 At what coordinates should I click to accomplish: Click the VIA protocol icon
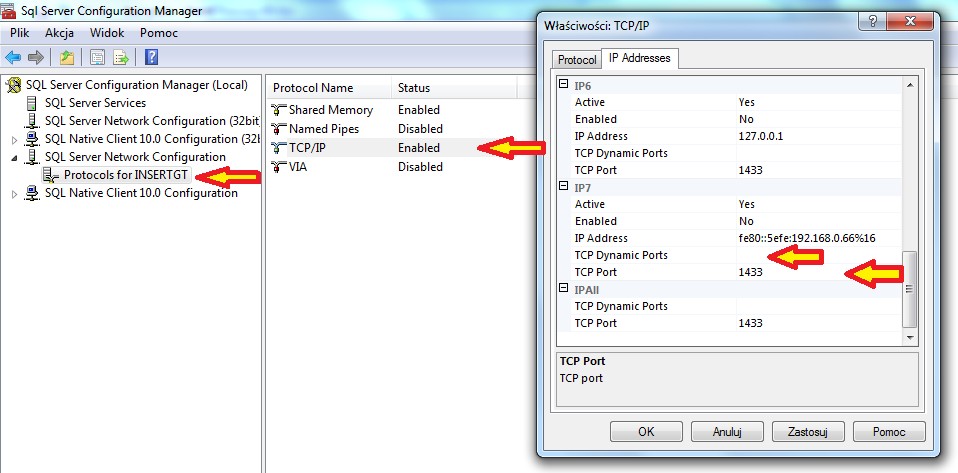tap(279, 167)
